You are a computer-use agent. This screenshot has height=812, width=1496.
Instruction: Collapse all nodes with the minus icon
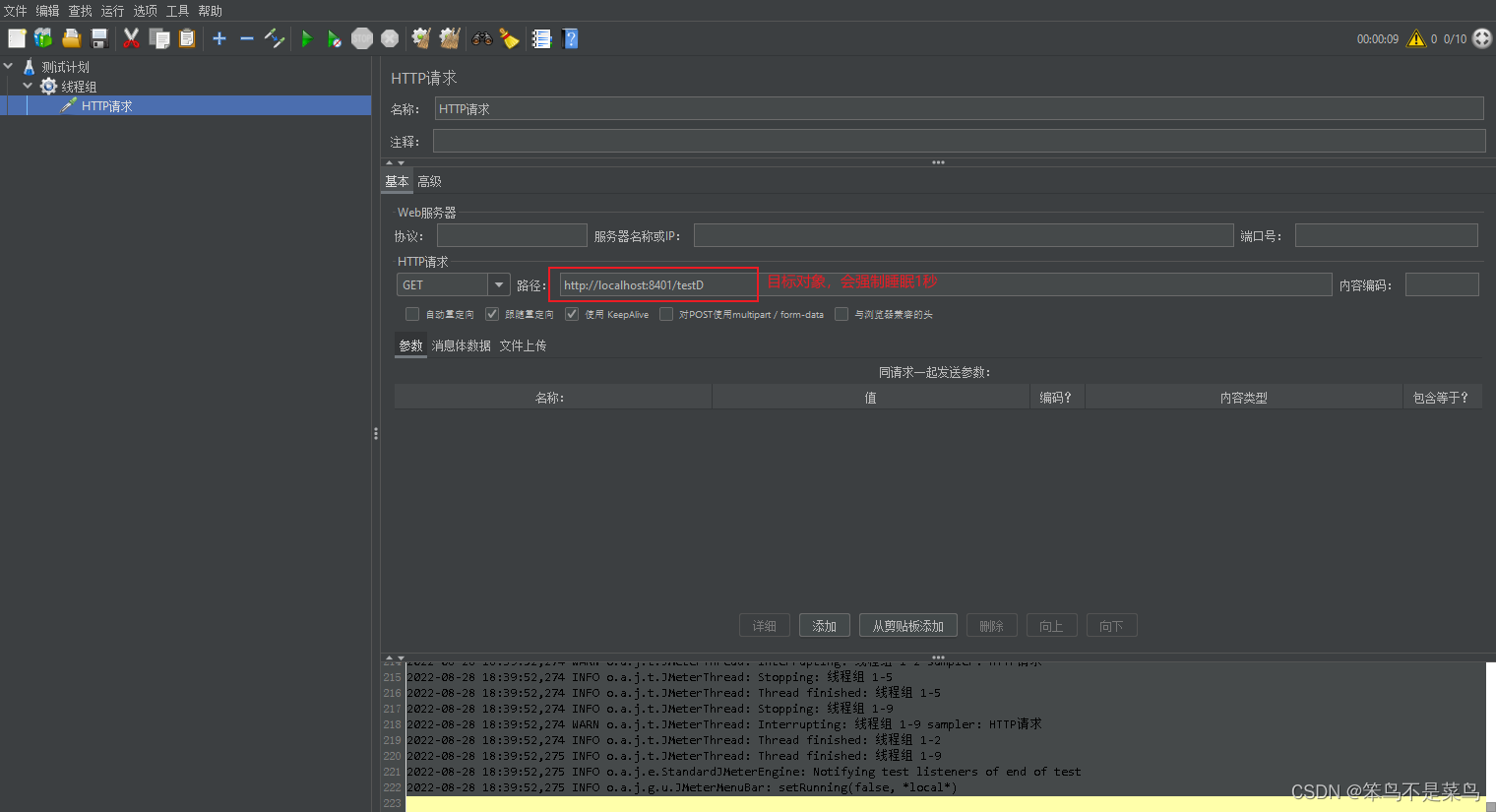[x=247, y=38]
